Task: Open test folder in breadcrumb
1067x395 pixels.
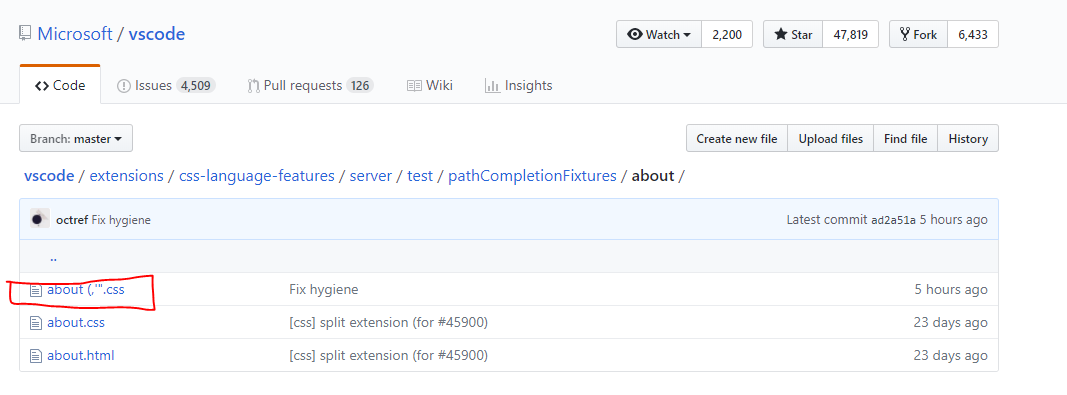Action: pos(420,176)
